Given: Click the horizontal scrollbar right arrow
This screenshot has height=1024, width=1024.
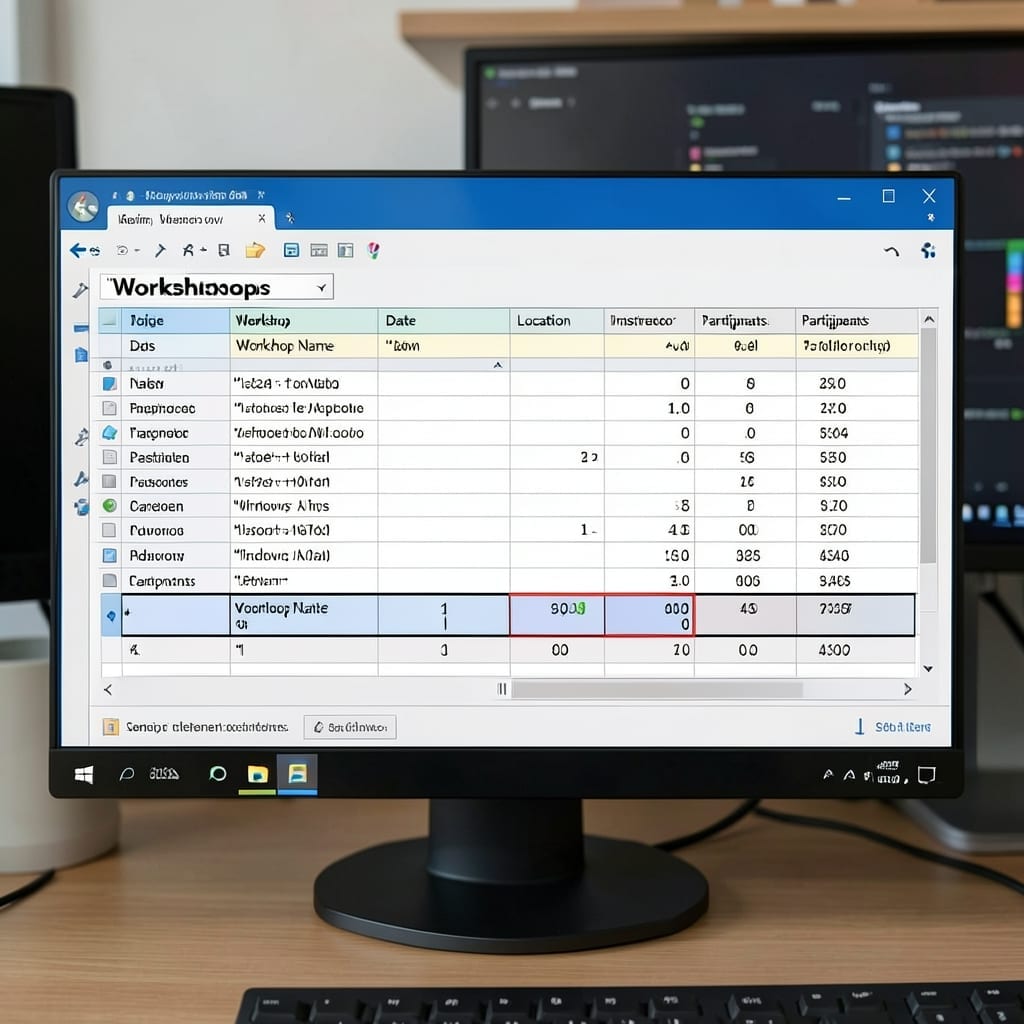Looking at the screenshot, I should 908,689.
